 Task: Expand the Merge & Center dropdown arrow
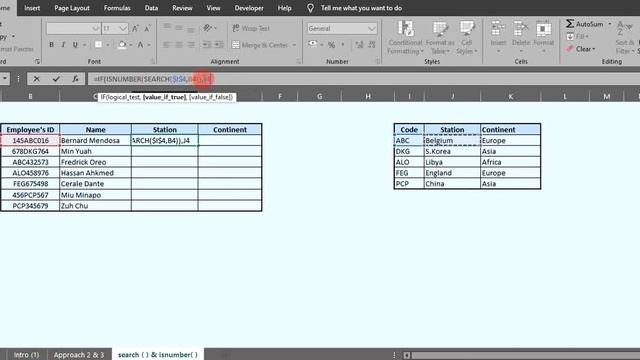click(x=294, y=45)
